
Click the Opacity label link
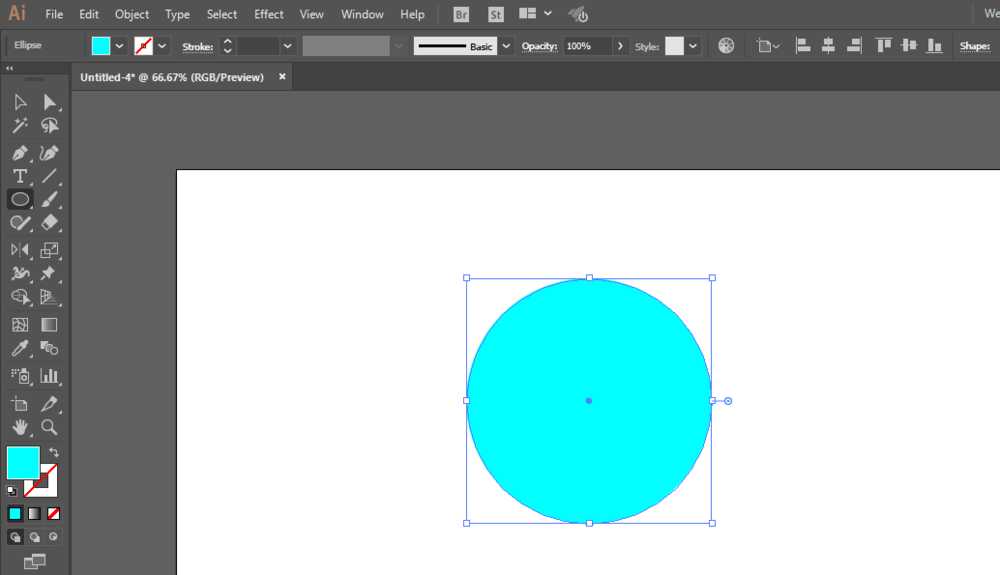pyautogui.click(x=540, y=46)
